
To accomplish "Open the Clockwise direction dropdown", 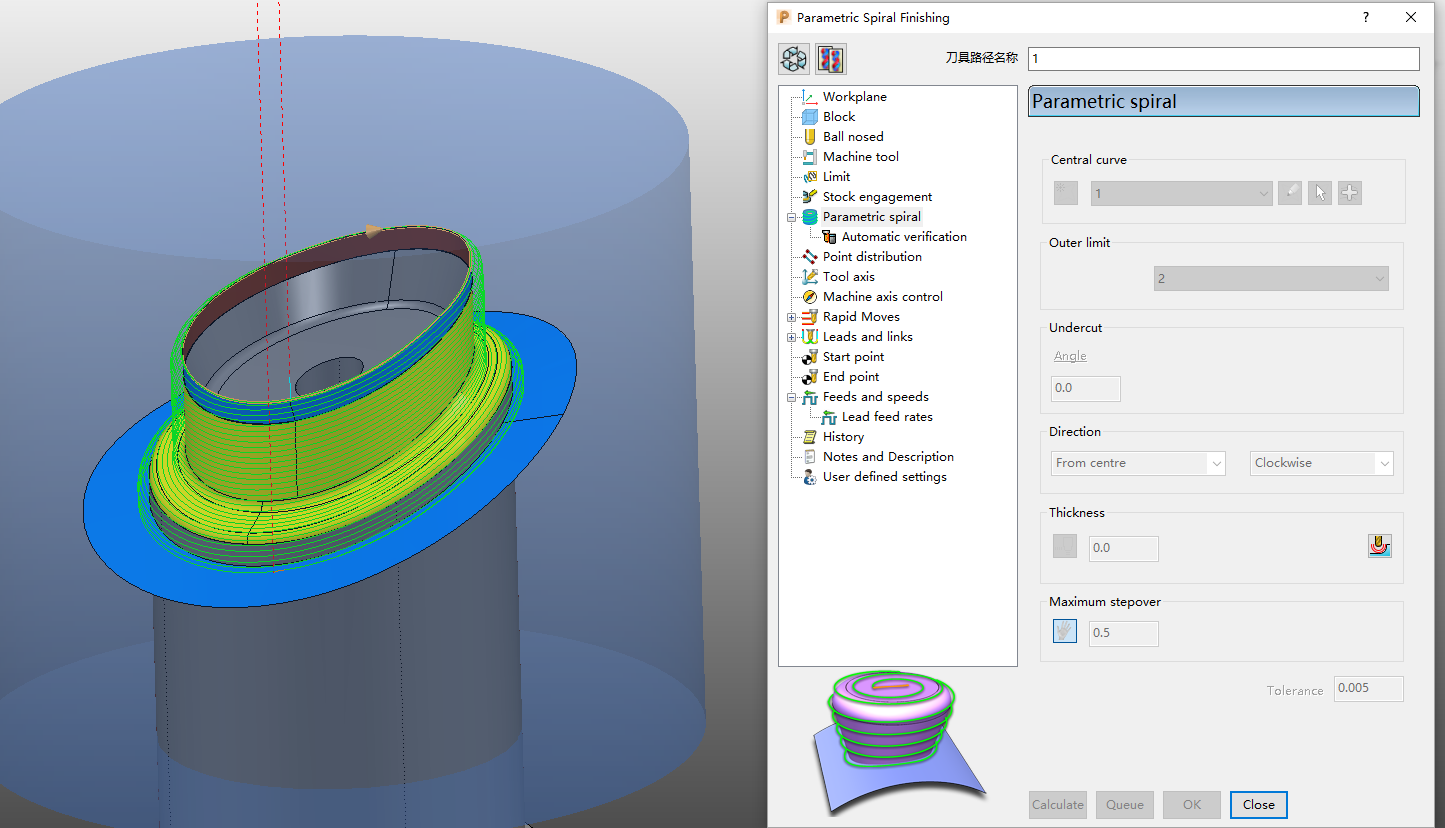I will click(1384, 463).
